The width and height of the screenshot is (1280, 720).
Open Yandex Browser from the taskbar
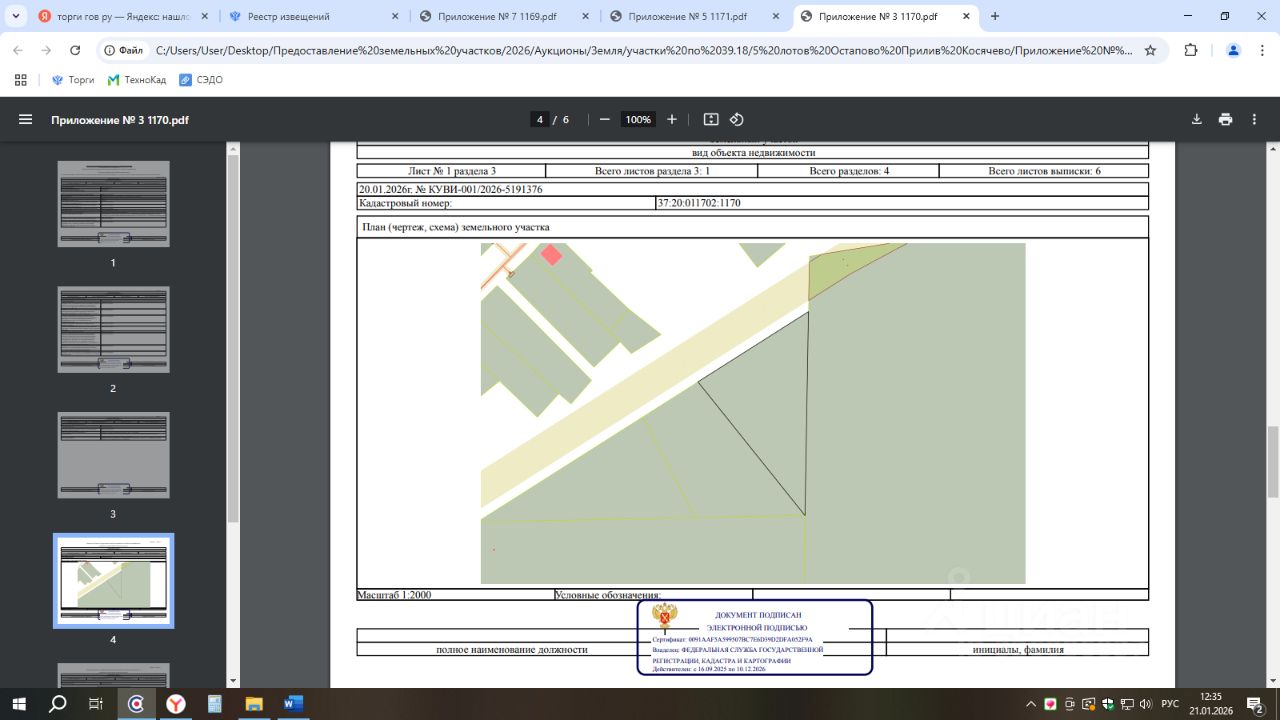176,704
